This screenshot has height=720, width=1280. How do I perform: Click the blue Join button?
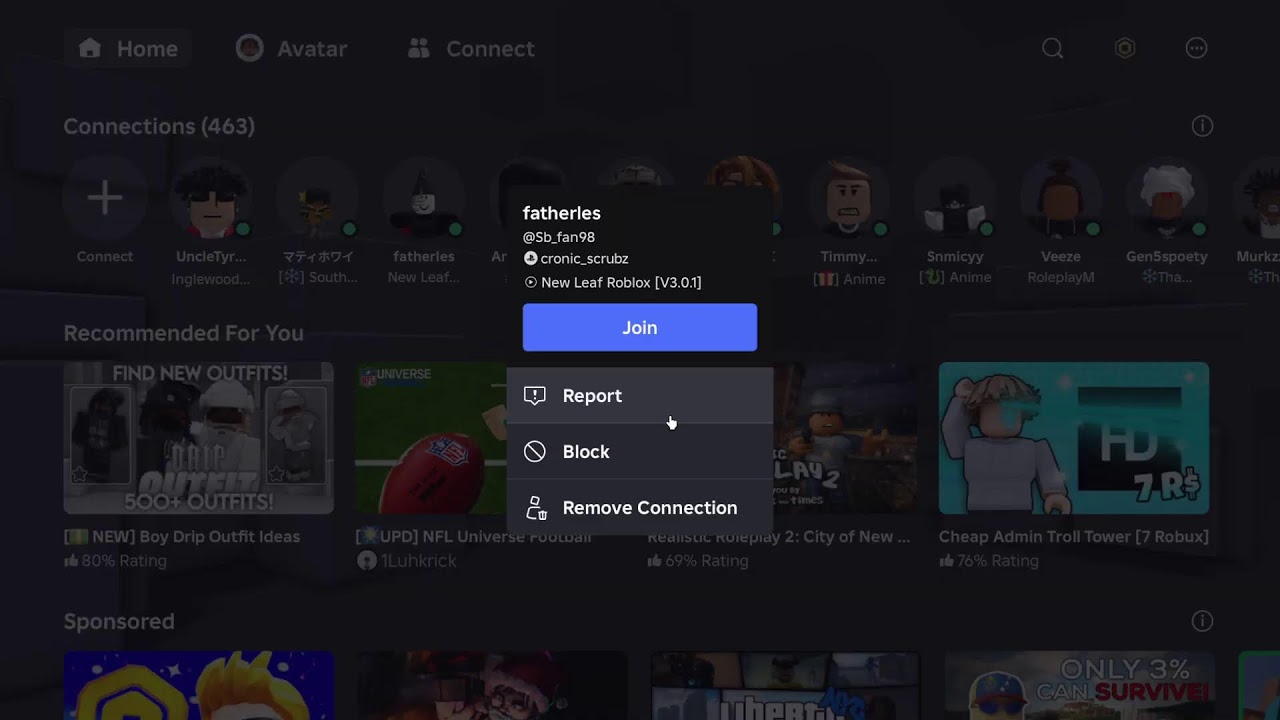tap(640, 327)
